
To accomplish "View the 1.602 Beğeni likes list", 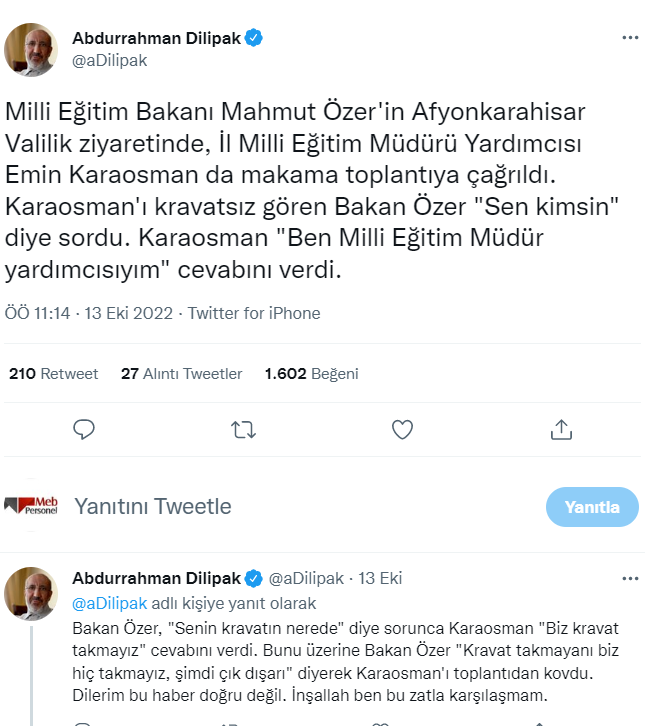I will pos(311,373).
